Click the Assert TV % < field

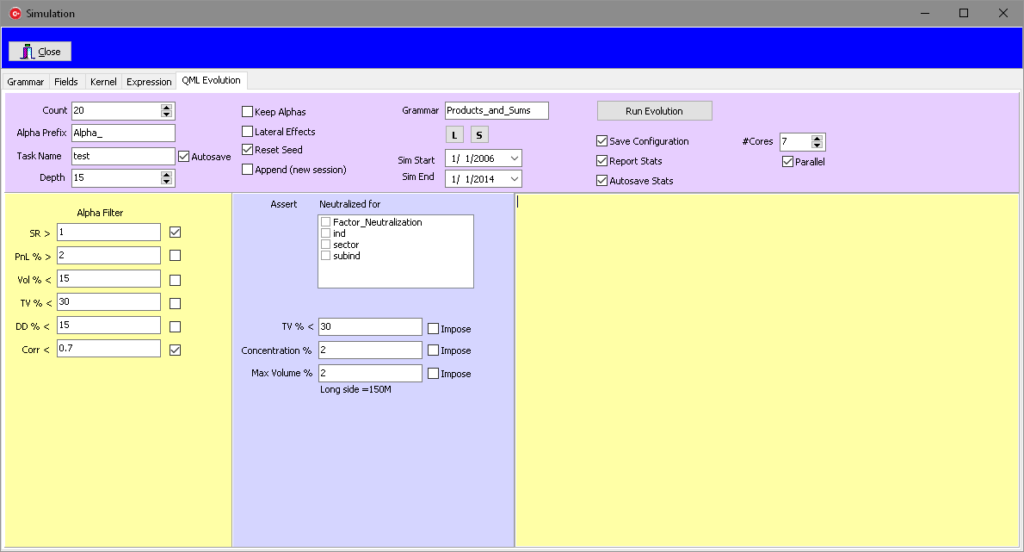[370, 327]
